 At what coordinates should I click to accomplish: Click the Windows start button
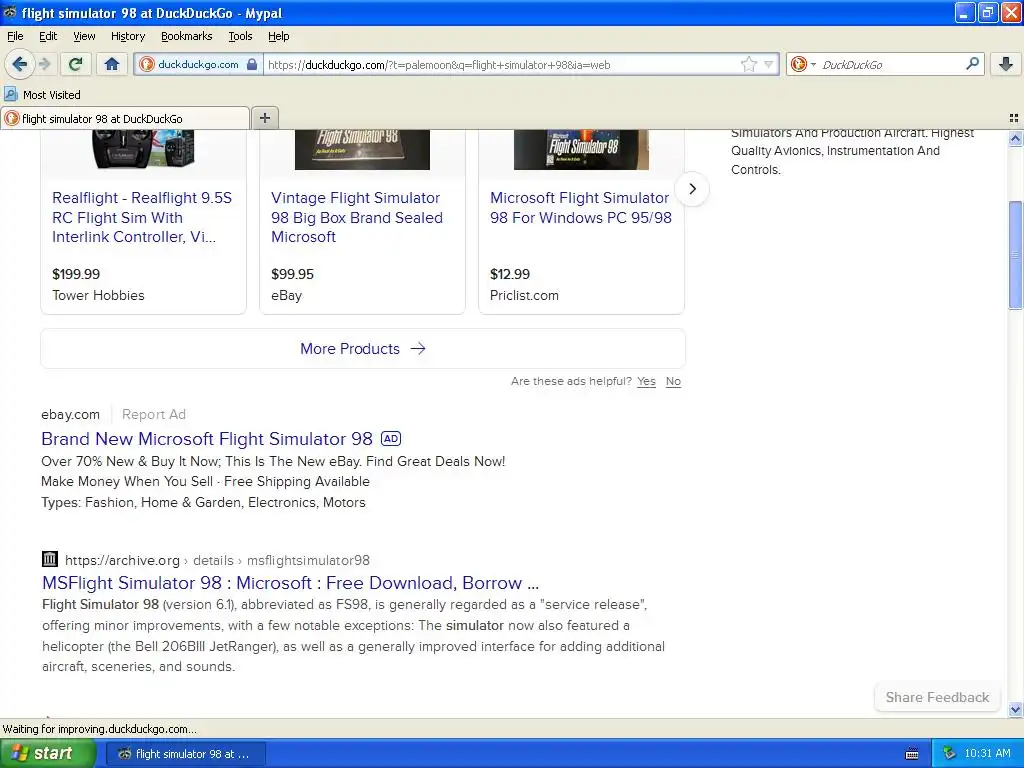pos(48,753)
